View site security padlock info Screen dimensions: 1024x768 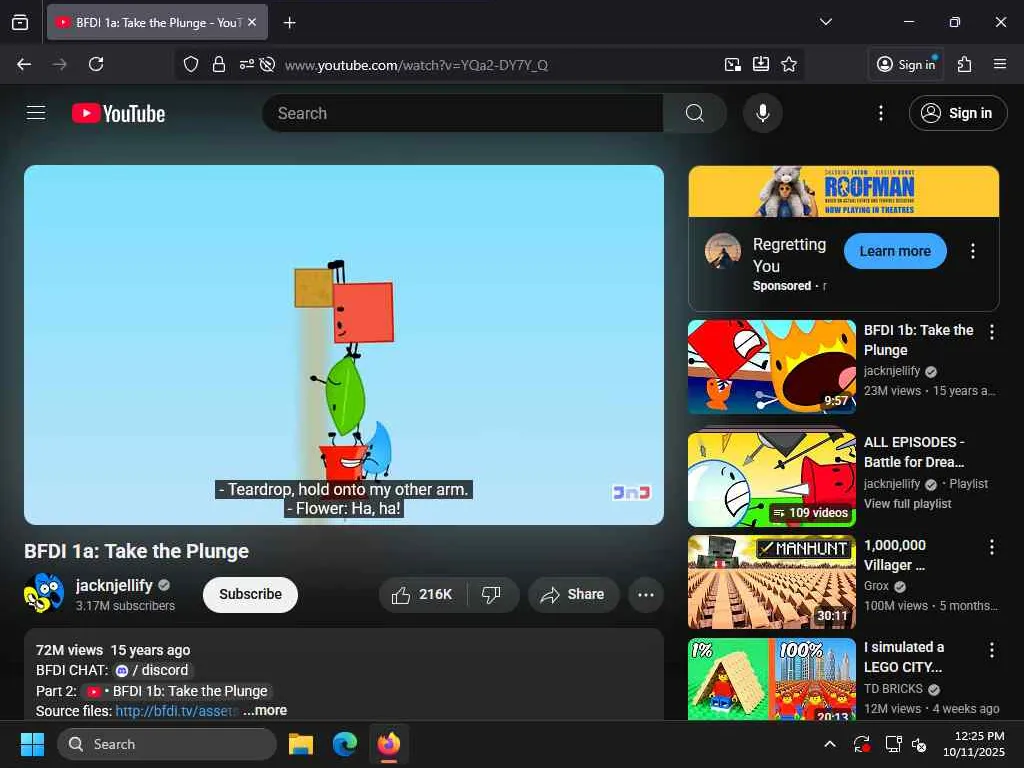coord(219,64)
